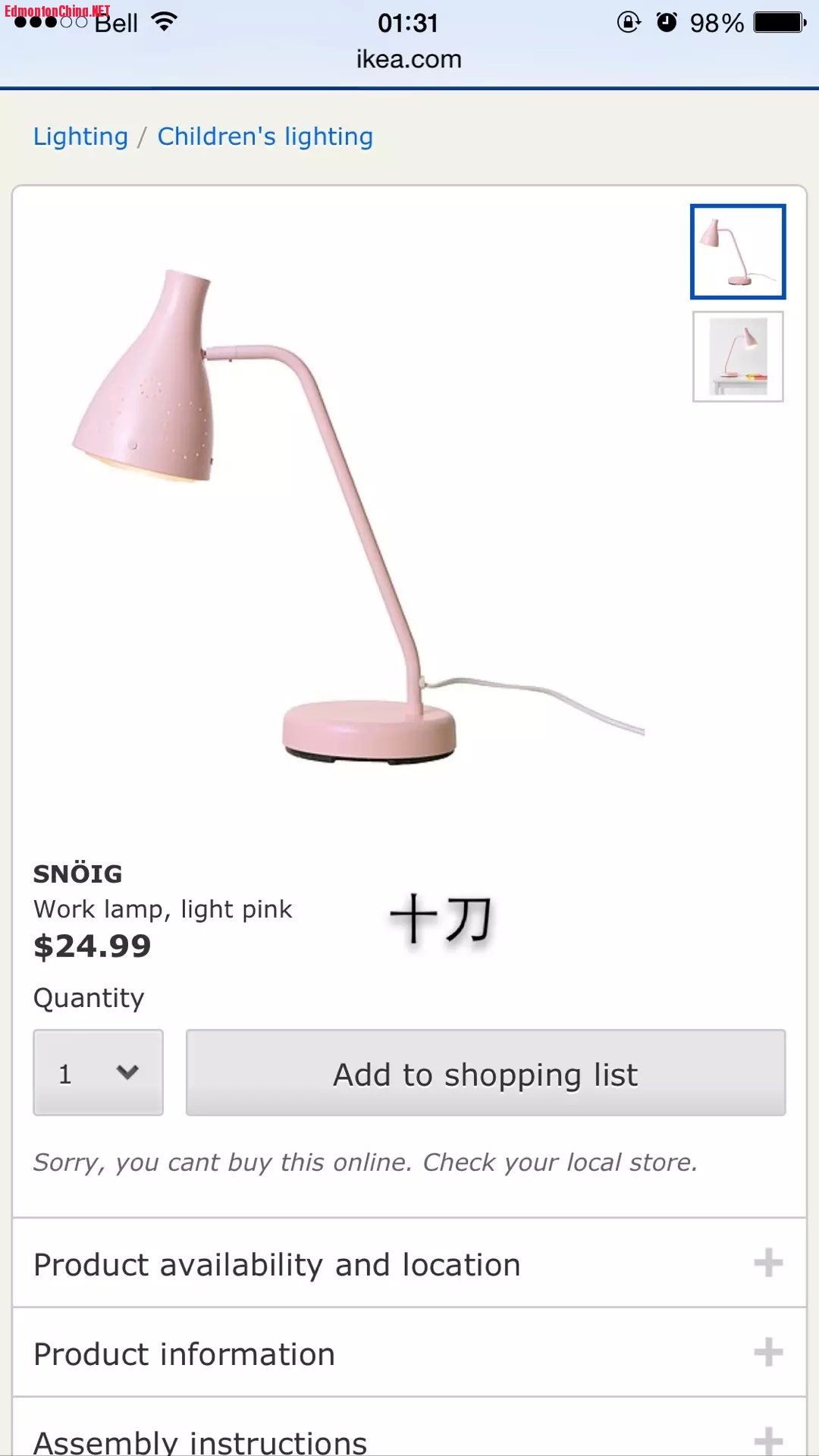
Task: Click plus icon beside Assembly instructions
Action: click(x=768, y=1440)
